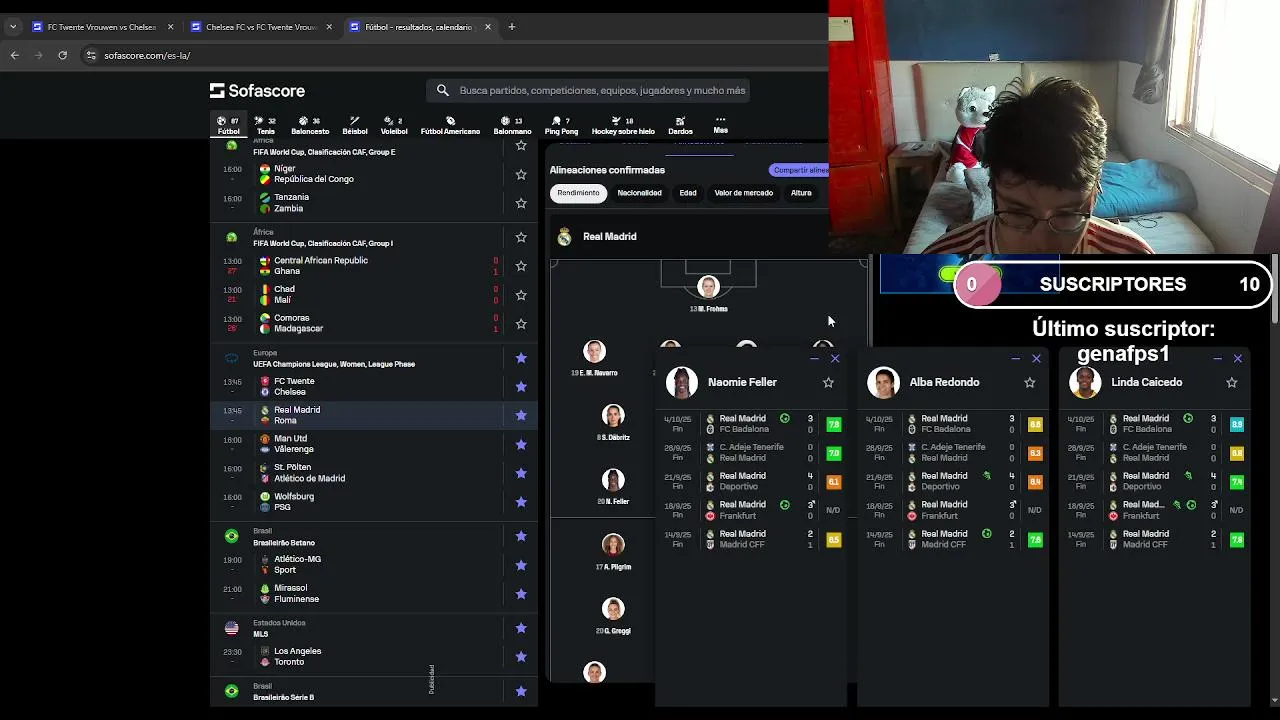Select the Rendimiento lineup filter
Image resolution: width=1280 pixels, height=720 pixels.
[578, 193]
